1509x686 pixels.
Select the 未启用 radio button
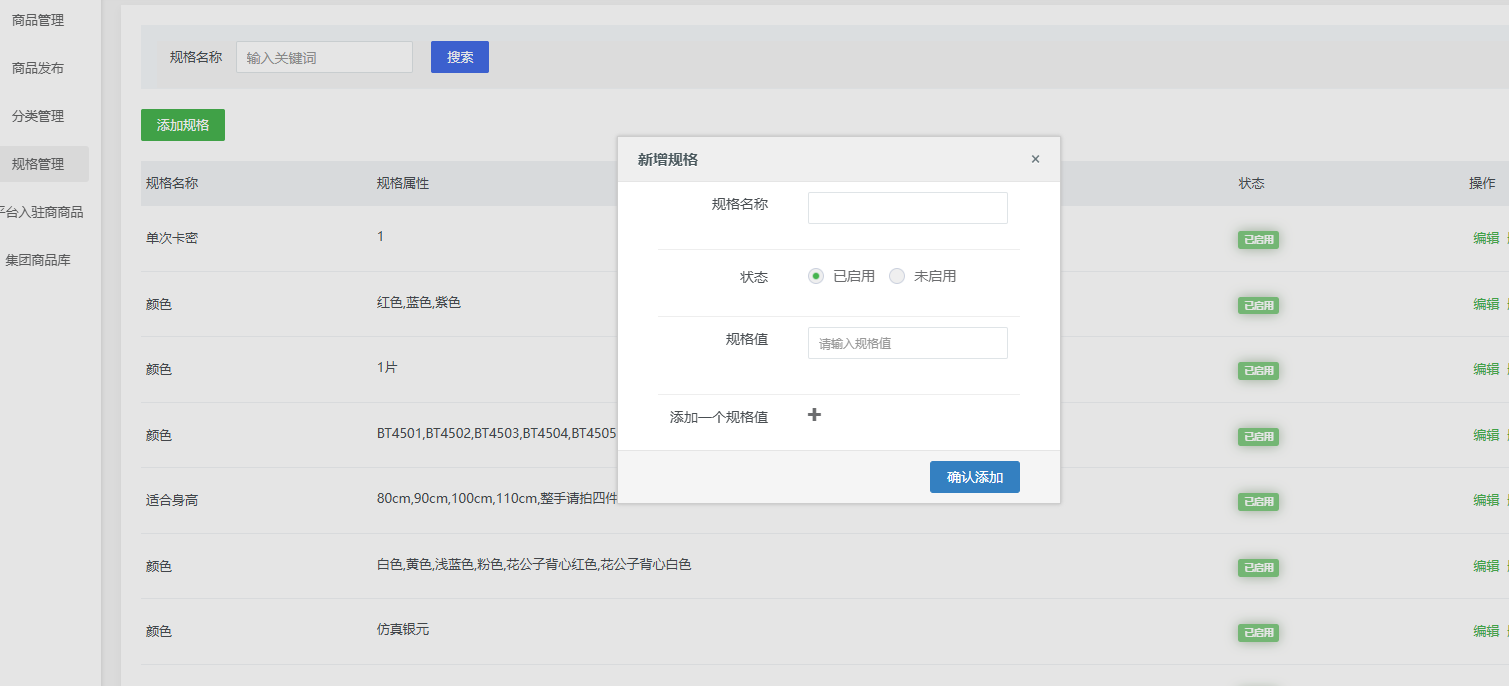click(x=897, y=276)
